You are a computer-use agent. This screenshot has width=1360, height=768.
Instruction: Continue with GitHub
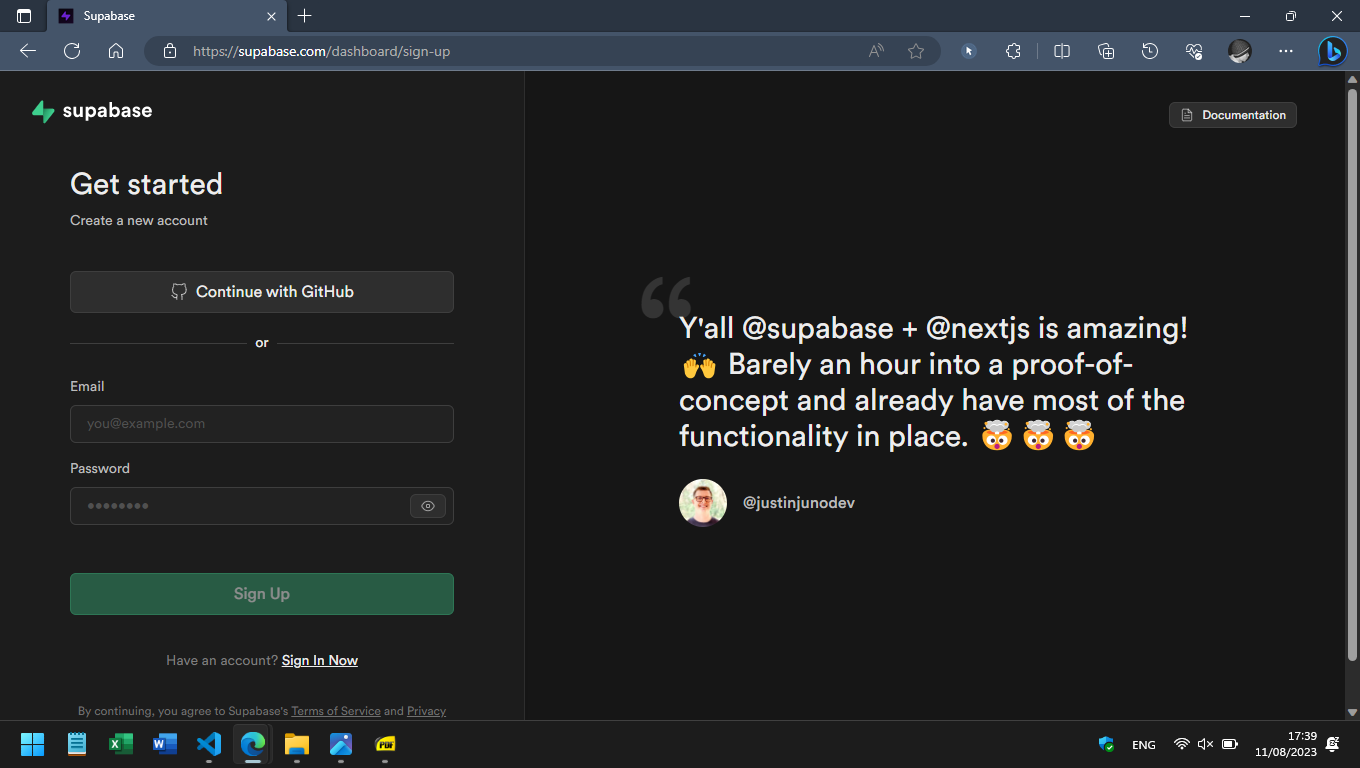coord(262,292)
